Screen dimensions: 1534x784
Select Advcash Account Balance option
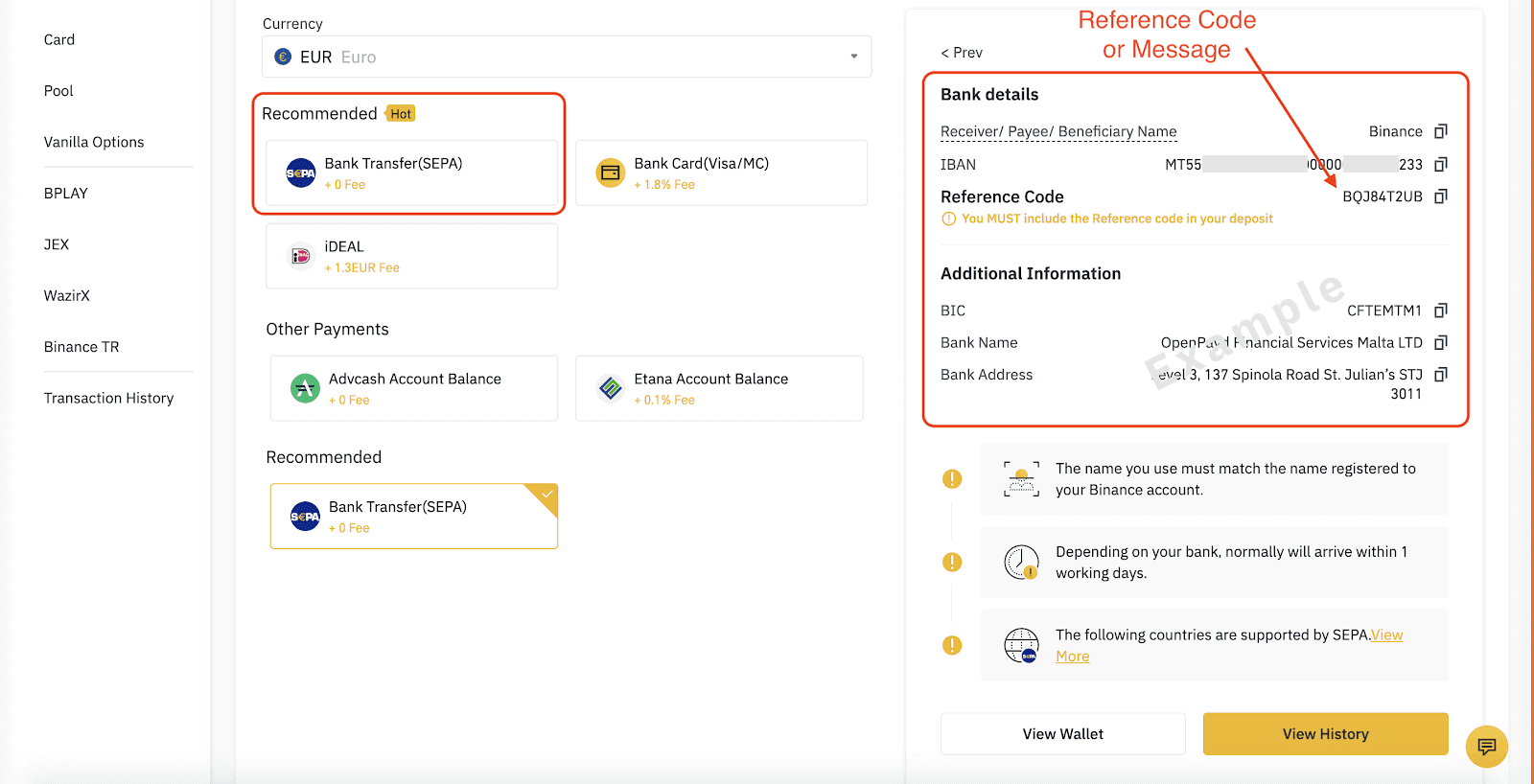[x=414, y=388]
